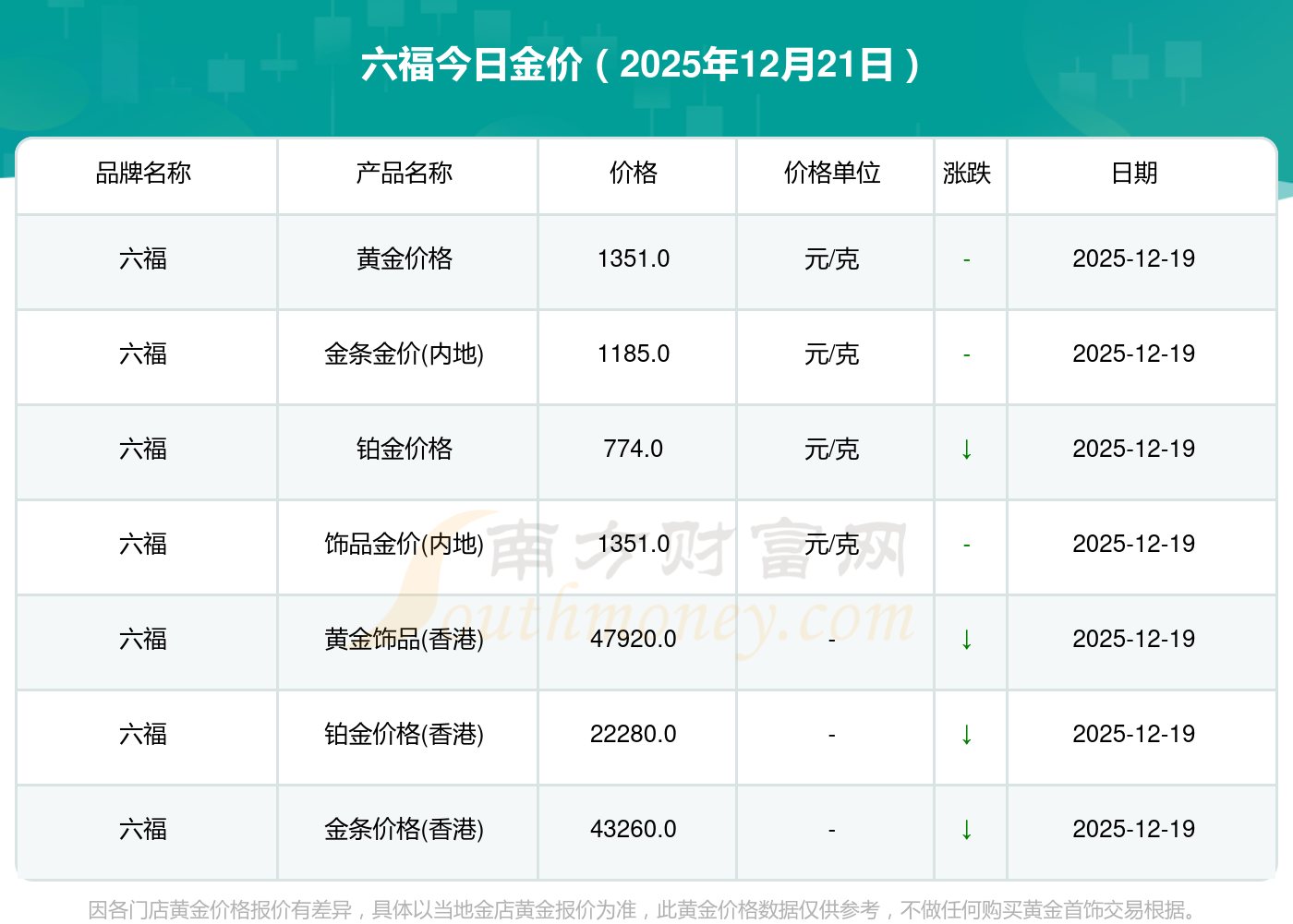Select the 产品名称 column header
Viewport: 1293px width, 924px height.
tap(405, 173)
